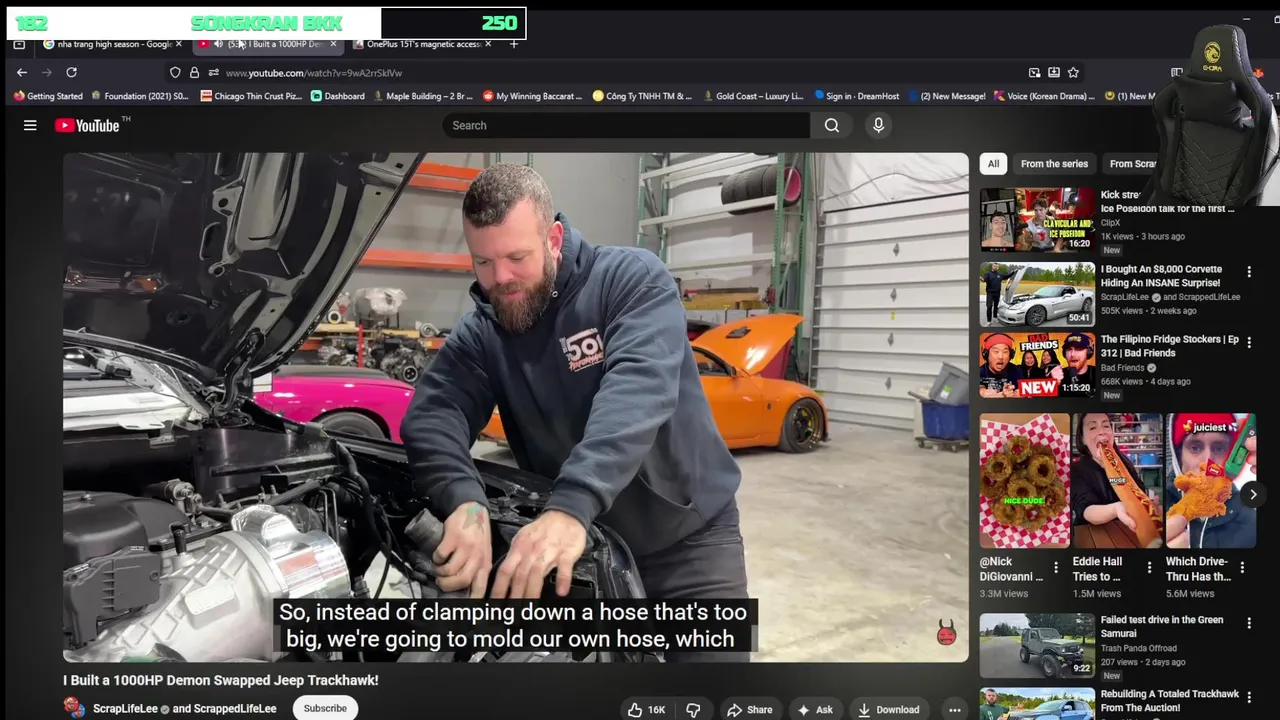This screenshot has height=720, width=1280.
Task: Show next shorts with the right chevron
Action: [1253, 494]
